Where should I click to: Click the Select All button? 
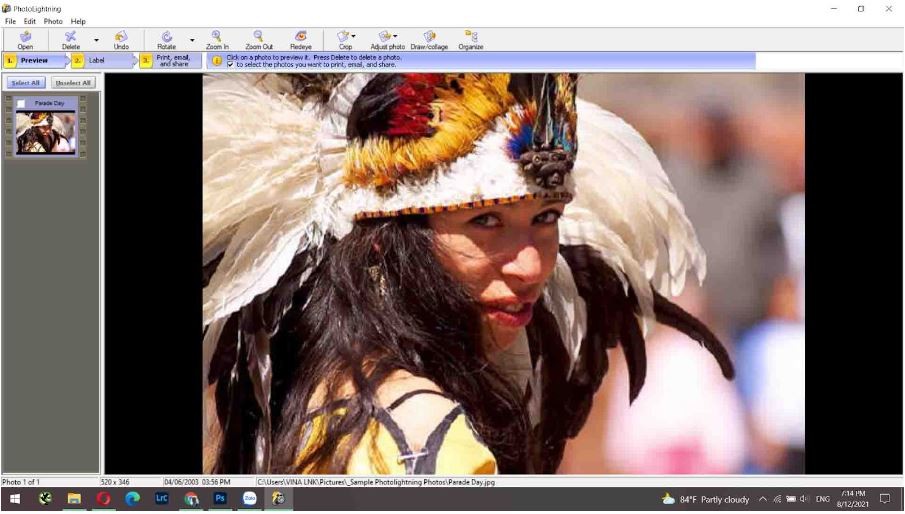[26, 83]
